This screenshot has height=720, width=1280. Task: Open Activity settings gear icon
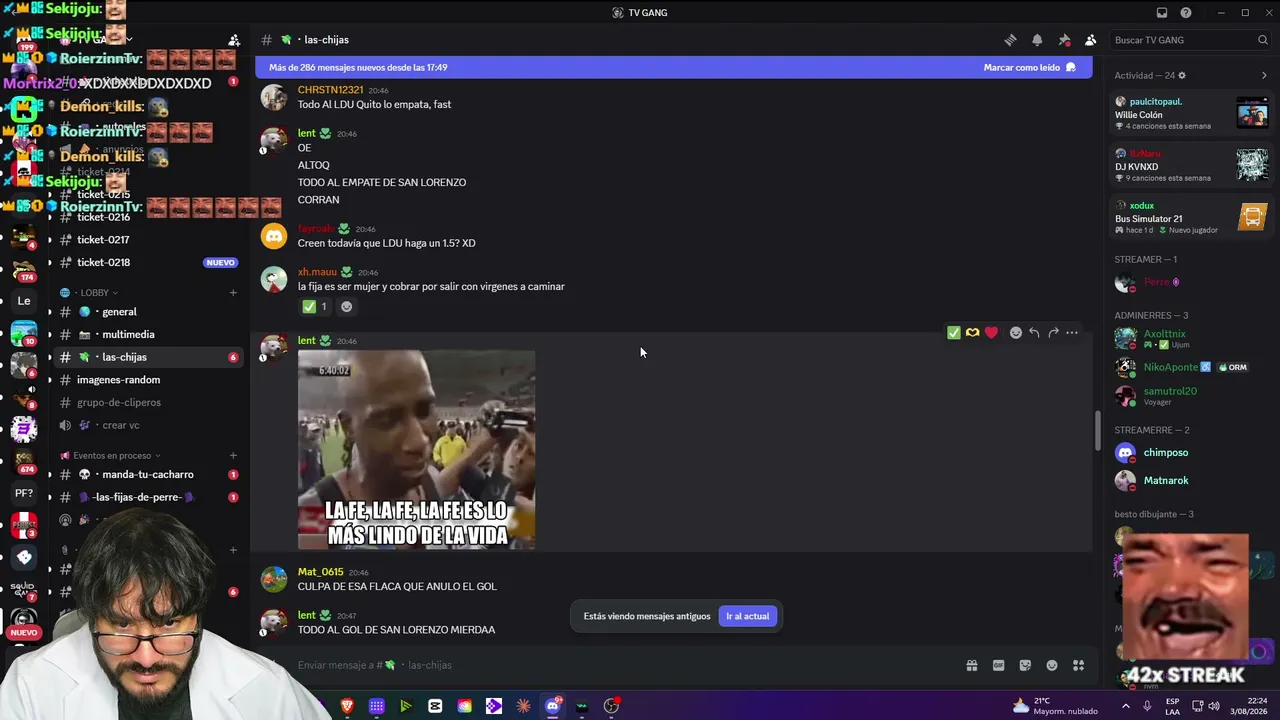point(1182,75)
